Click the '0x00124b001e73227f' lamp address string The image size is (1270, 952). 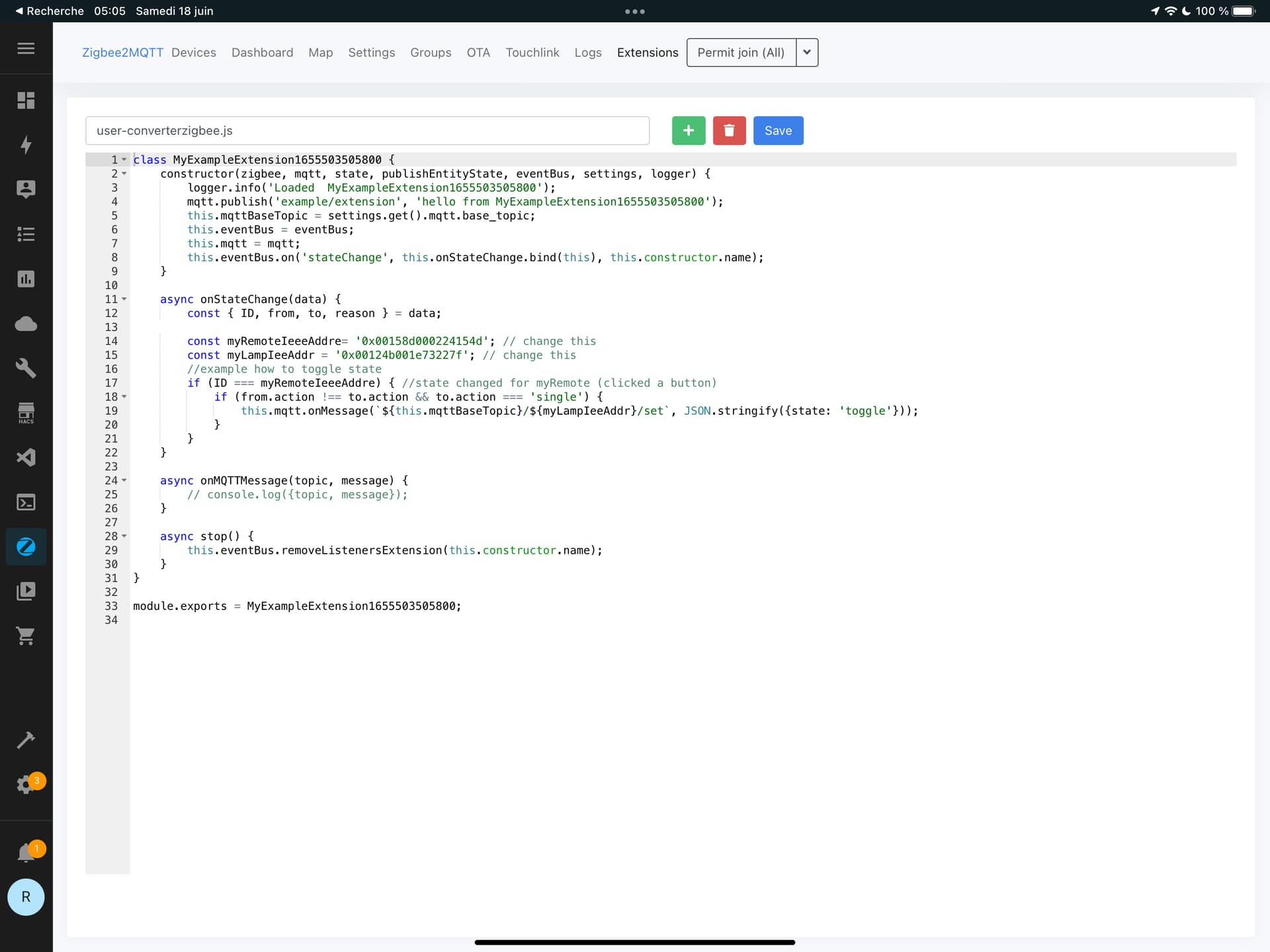[x=402, y=355]
